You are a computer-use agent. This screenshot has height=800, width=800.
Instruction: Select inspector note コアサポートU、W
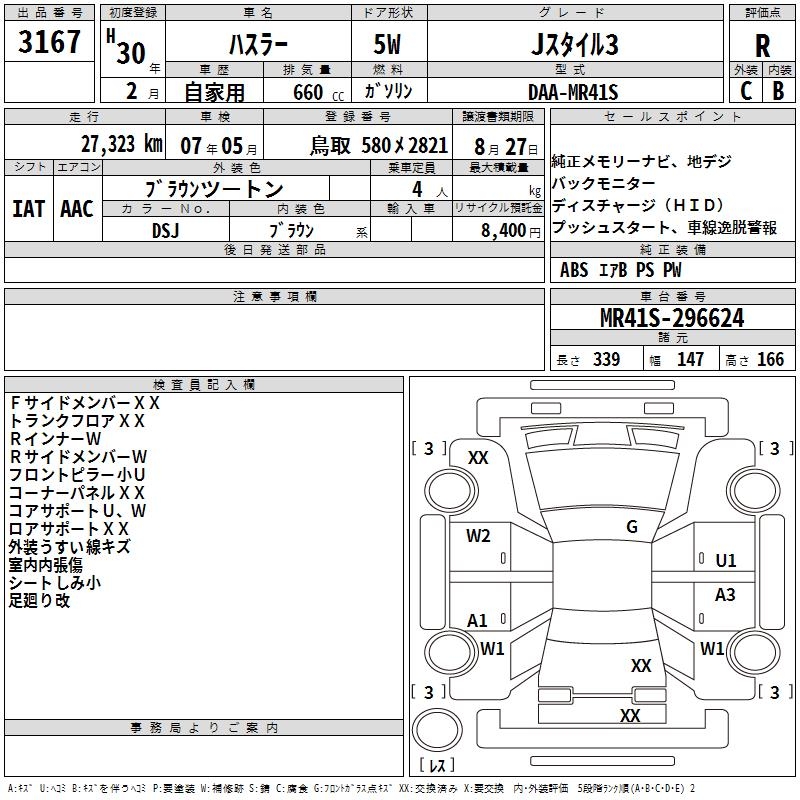coord(78,511)
